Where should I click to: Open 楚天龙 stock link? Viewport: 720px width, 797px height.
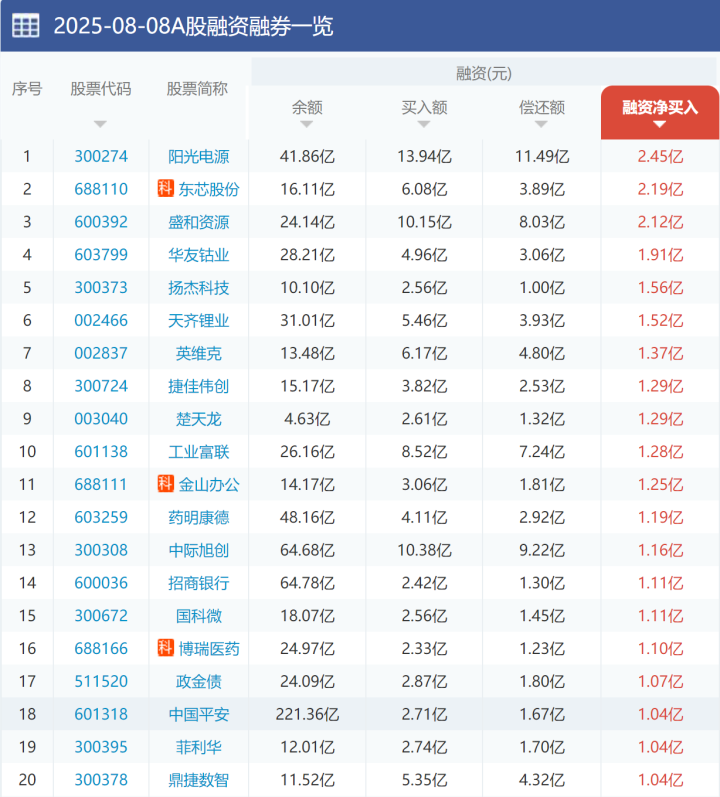click(199, 419)
